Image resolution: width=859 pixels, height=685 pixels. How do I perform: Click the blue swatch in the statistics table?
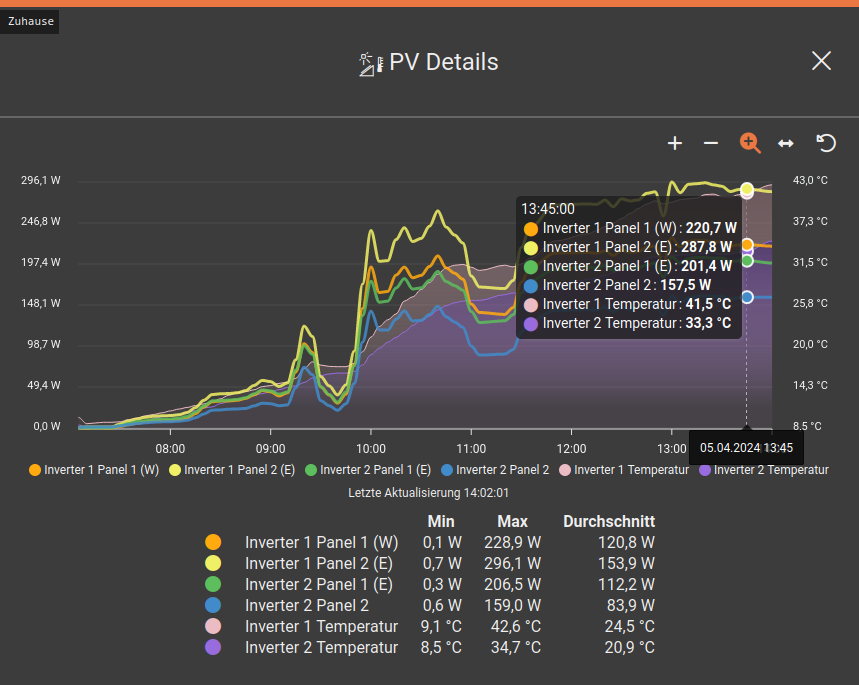[x=213, y=605]
